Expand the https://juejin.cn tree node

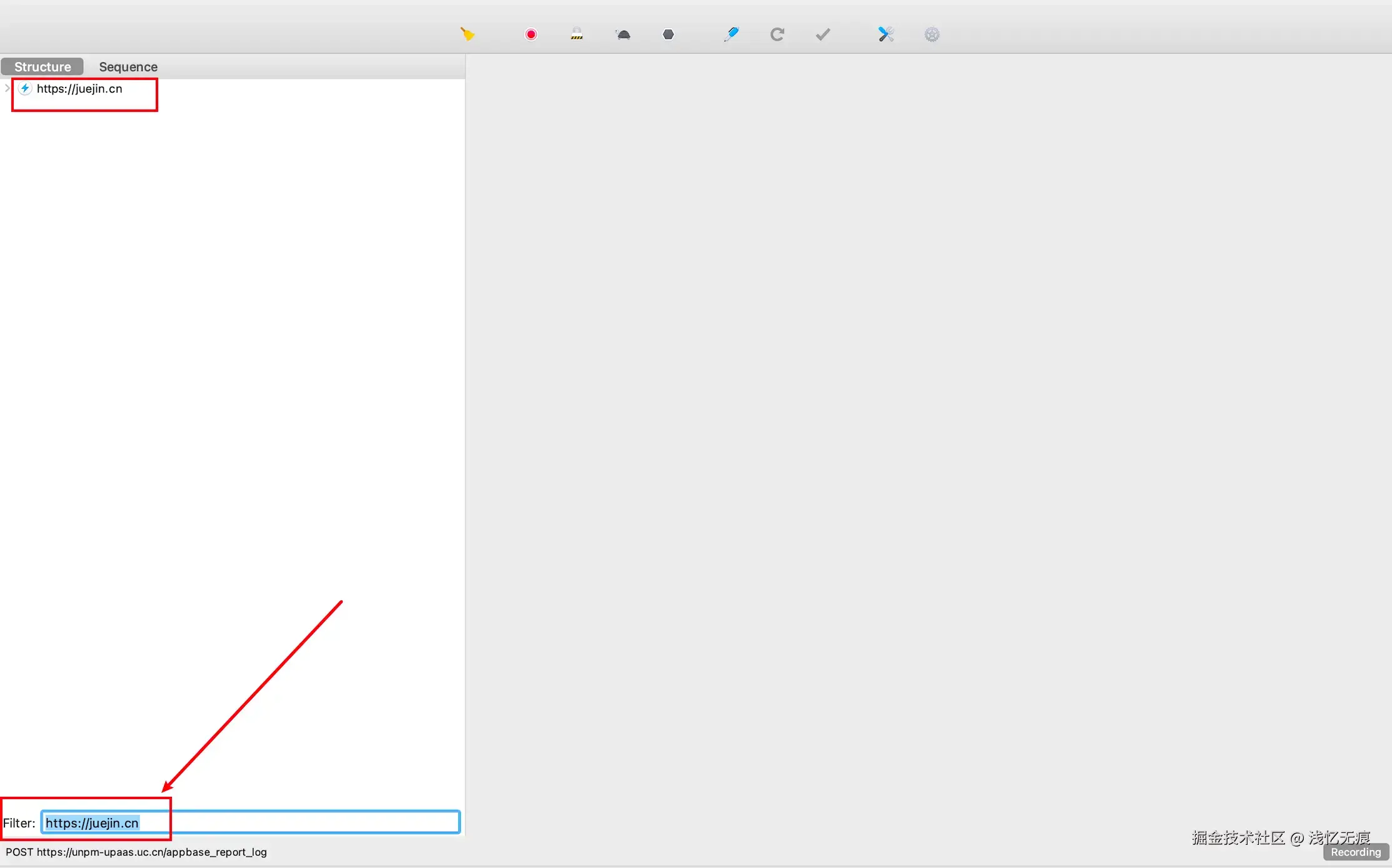[x=7, y=88]
